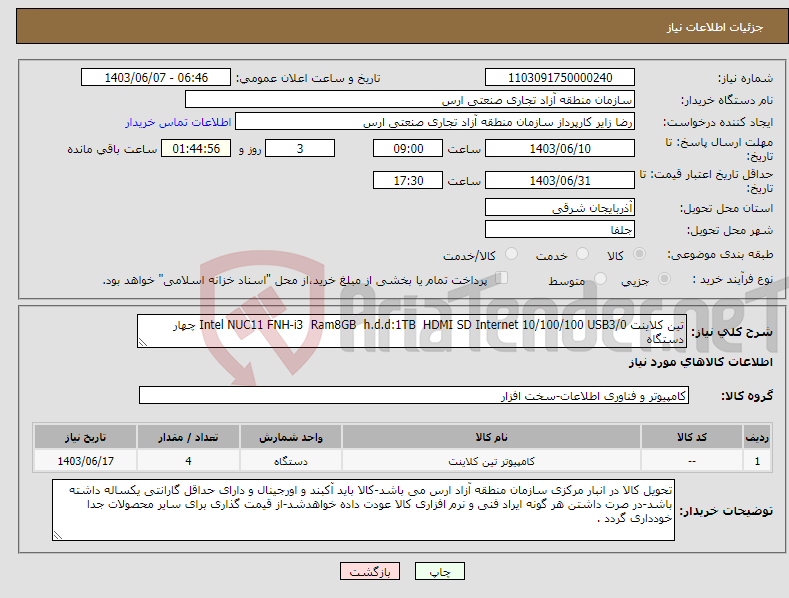Click the goods group field کامپیوتر و فناوری
789x598 pixels.
(414, 396)
